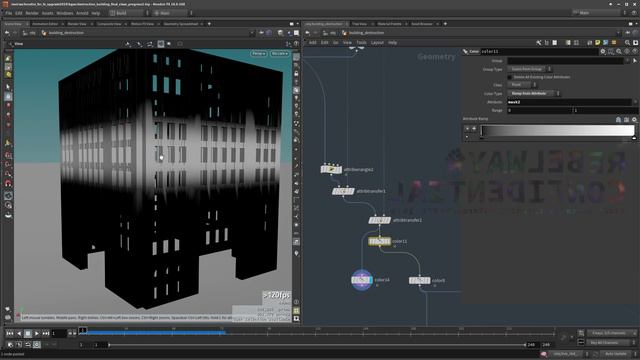Switch to the Render View tab
The width and height of the screenshot is (640, 360).
point(77,24)
